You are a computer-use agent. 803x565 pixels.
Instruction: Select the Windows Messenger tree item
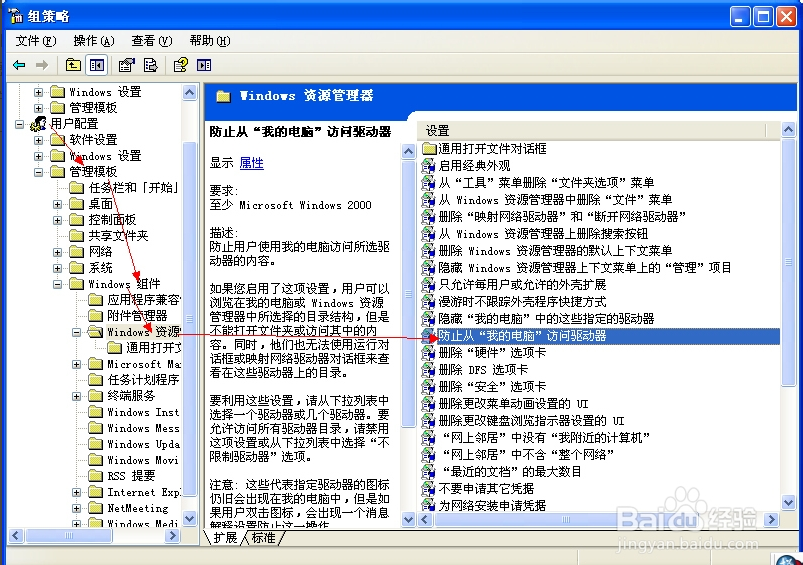coord(143,428)
